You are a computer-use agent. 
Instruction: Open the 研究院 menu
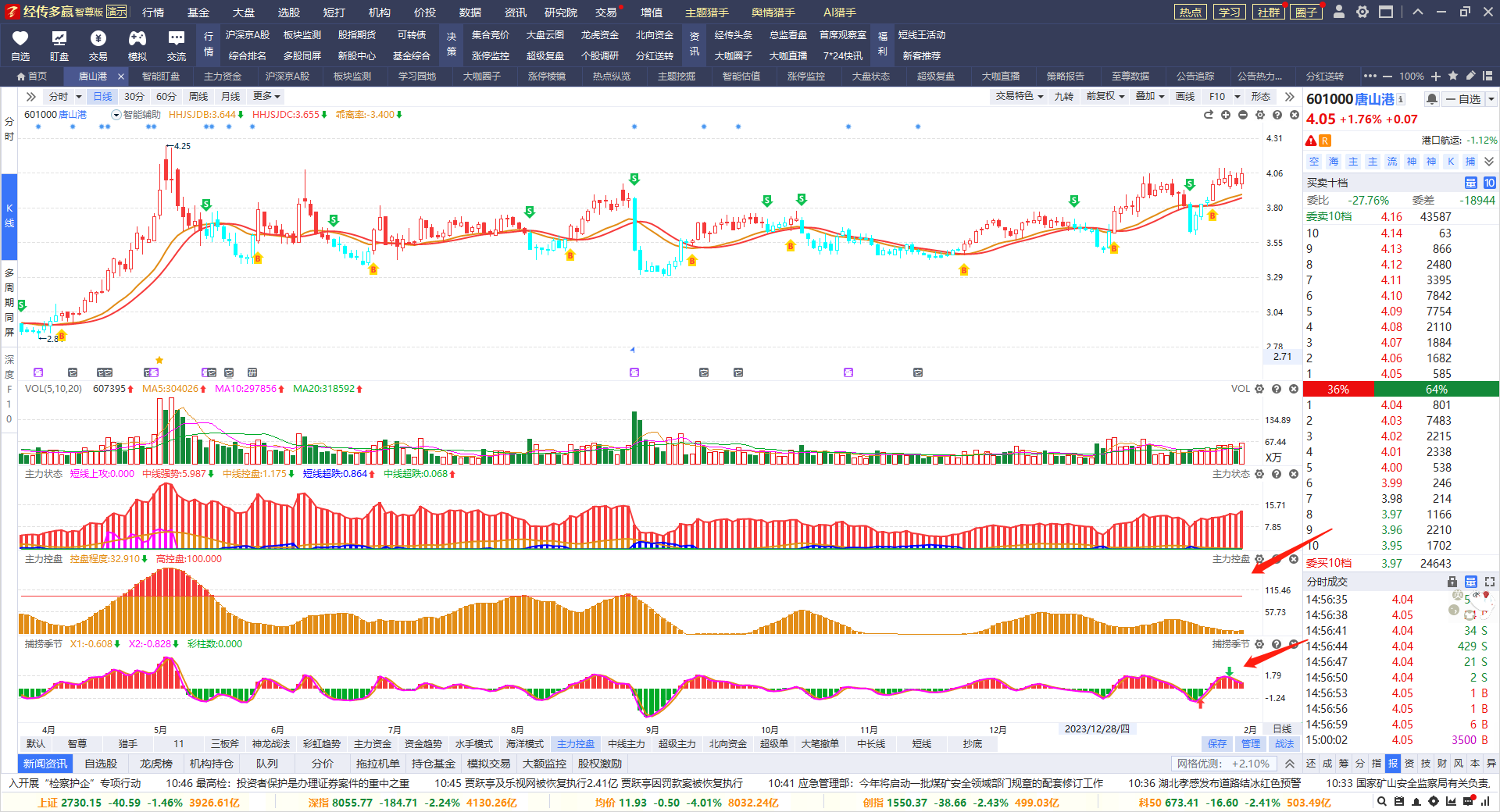click(x=560, y=12)
